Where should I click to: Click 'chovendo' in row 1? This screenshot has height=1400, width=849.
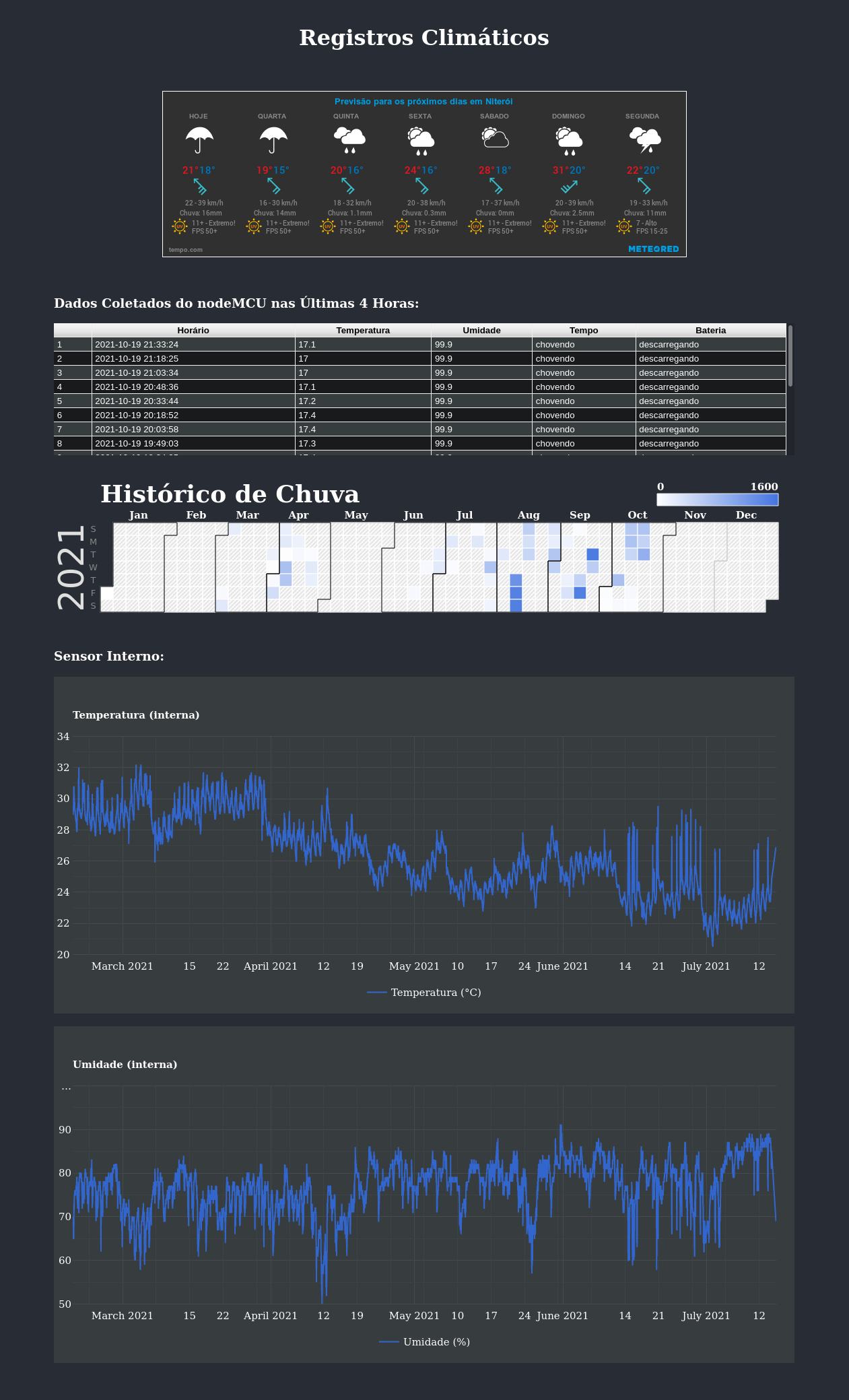point(584,345)
